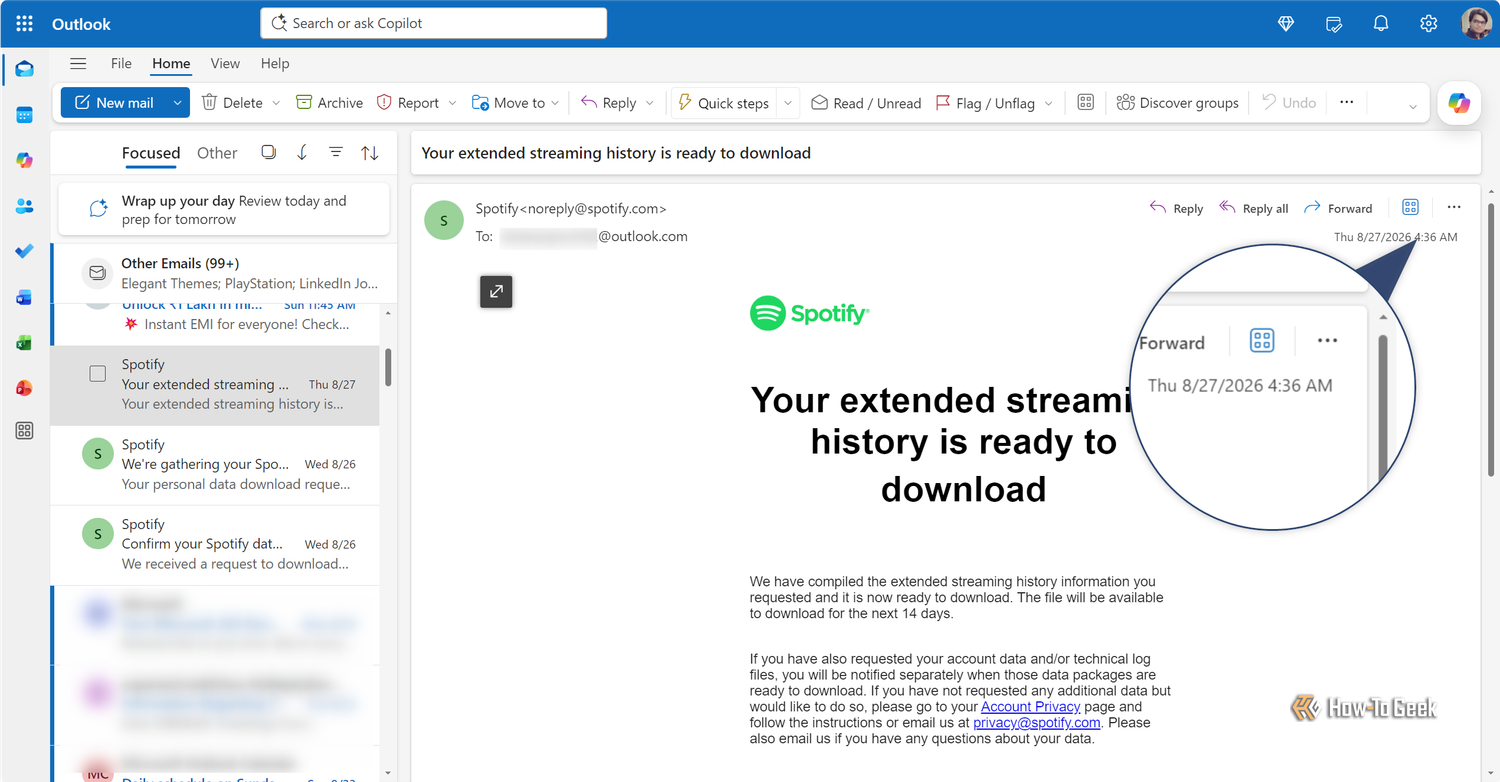Viewport: 1500px width, 782px height.
Task: Open the Help tab
Action: point(275,63)
